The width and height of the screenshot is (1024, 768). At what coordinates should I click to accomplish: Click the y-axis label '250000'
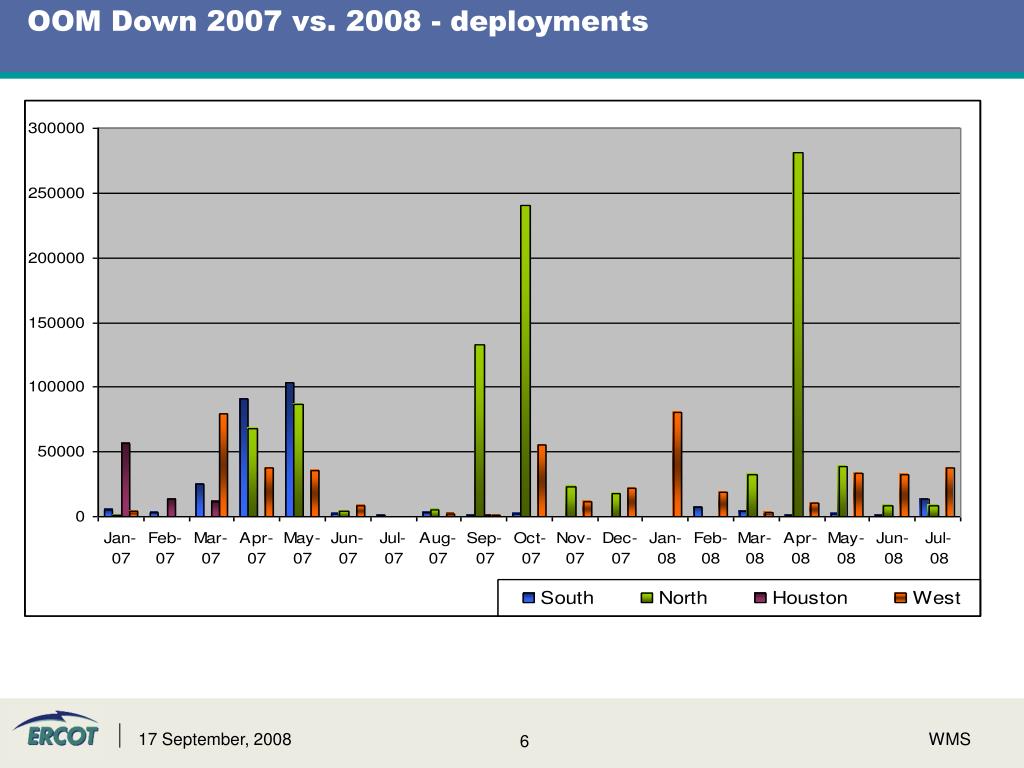(56, 193)
